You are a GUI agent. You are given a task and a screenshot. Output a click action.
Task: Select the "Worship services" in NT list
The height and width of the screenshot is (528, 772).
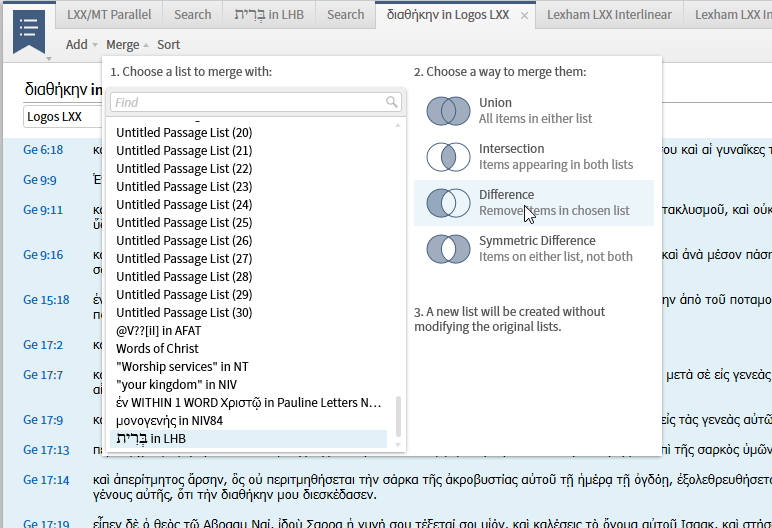coord(182,366)
